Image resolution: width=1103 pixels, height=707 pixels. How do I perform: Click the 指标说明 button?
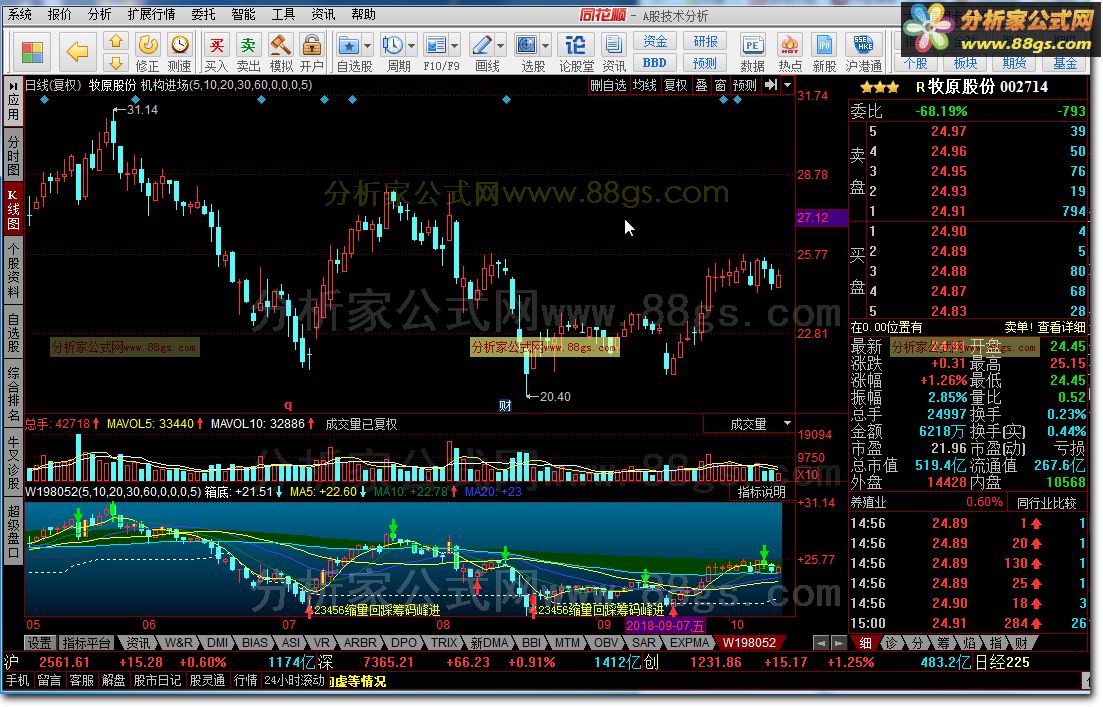pyautogui.click(x=761, y=492)
